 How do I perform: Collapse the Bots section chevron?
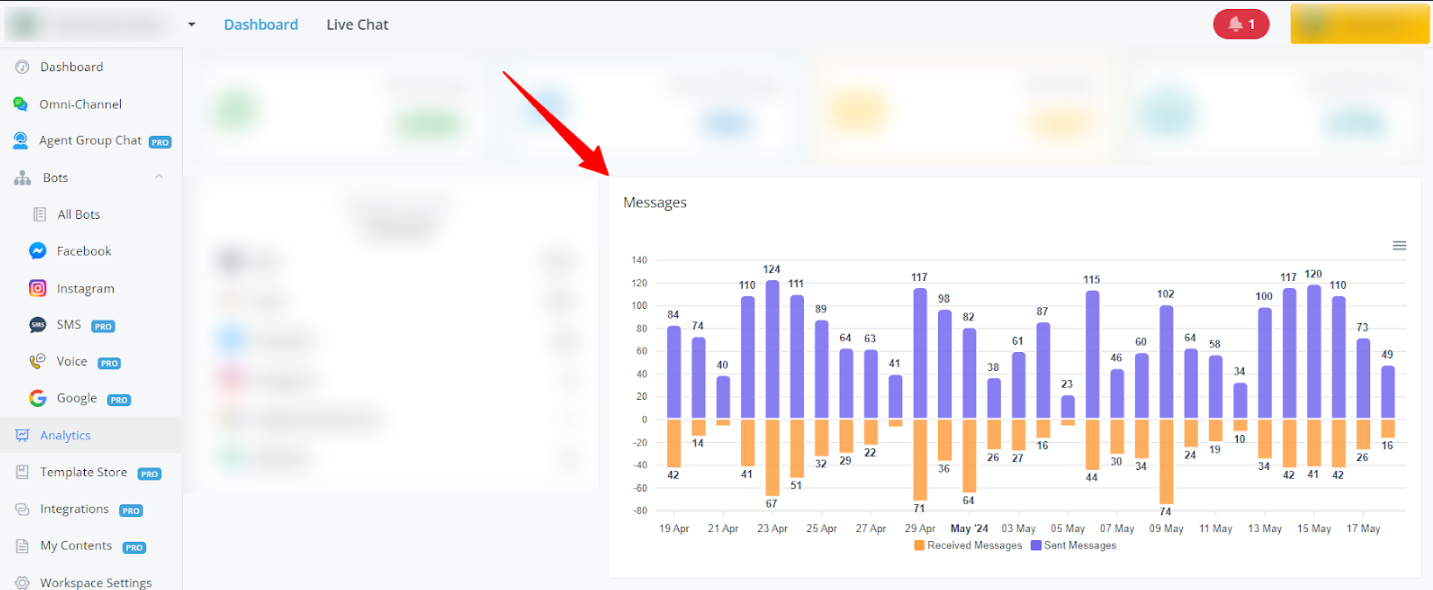click(158, 177)
